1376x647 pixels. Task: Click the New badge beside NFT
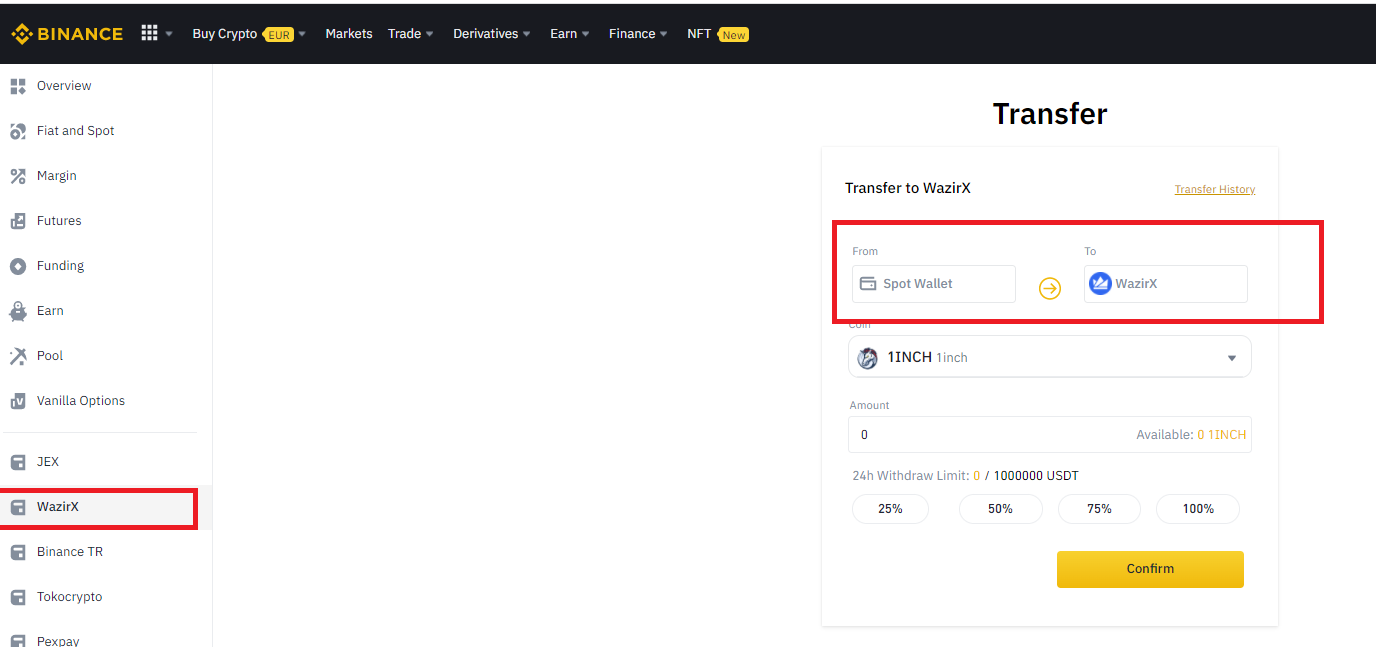coord(734,35)
